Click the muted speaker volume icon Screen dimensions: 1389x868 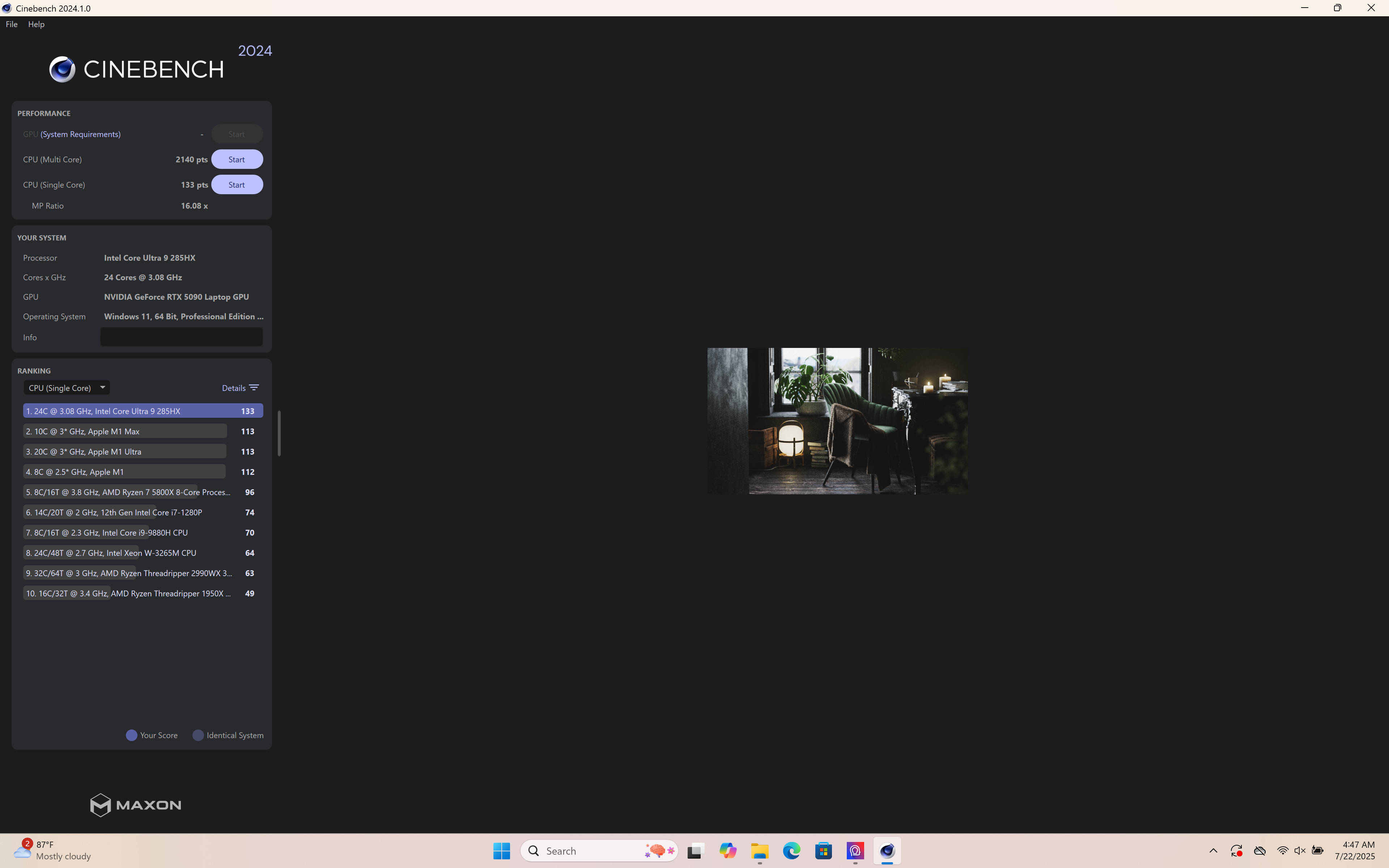click(1300, 851)
